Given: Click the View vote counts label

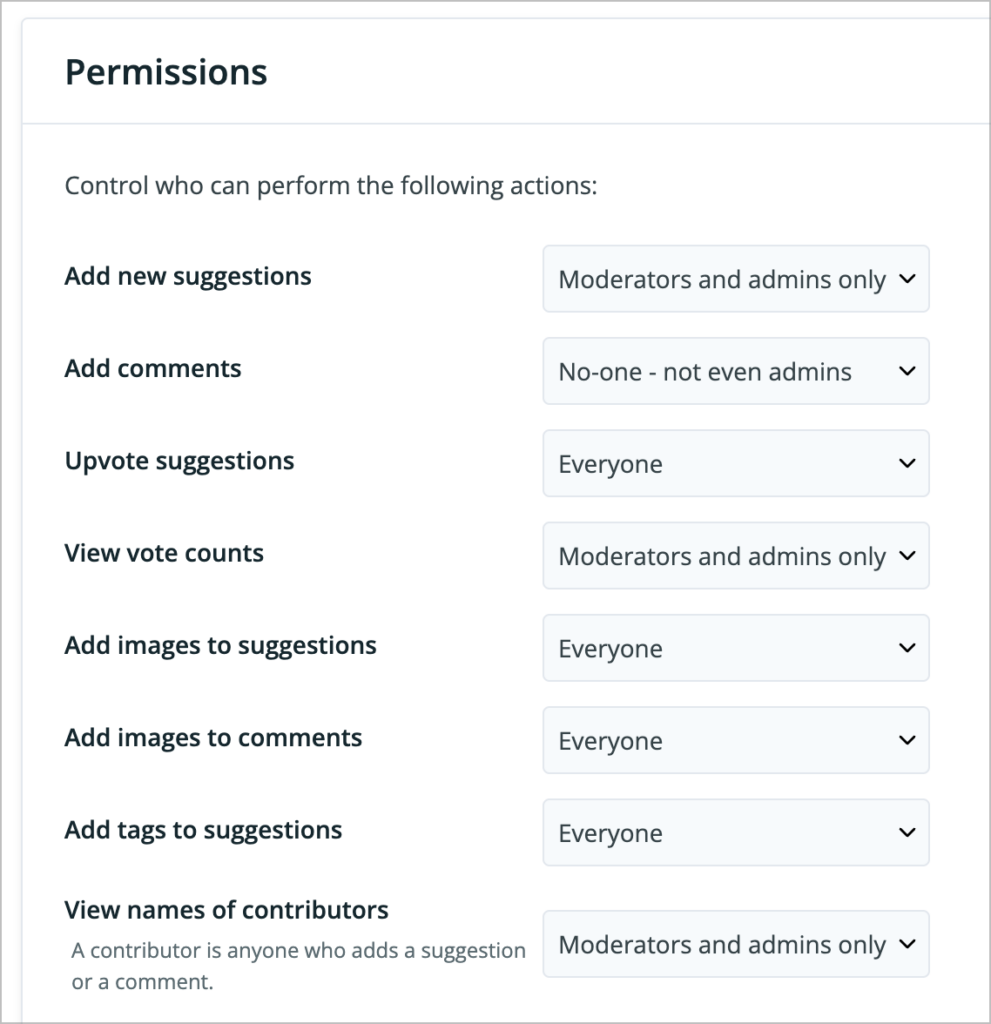Looking at the screenshot, I should tap(164, 553).
